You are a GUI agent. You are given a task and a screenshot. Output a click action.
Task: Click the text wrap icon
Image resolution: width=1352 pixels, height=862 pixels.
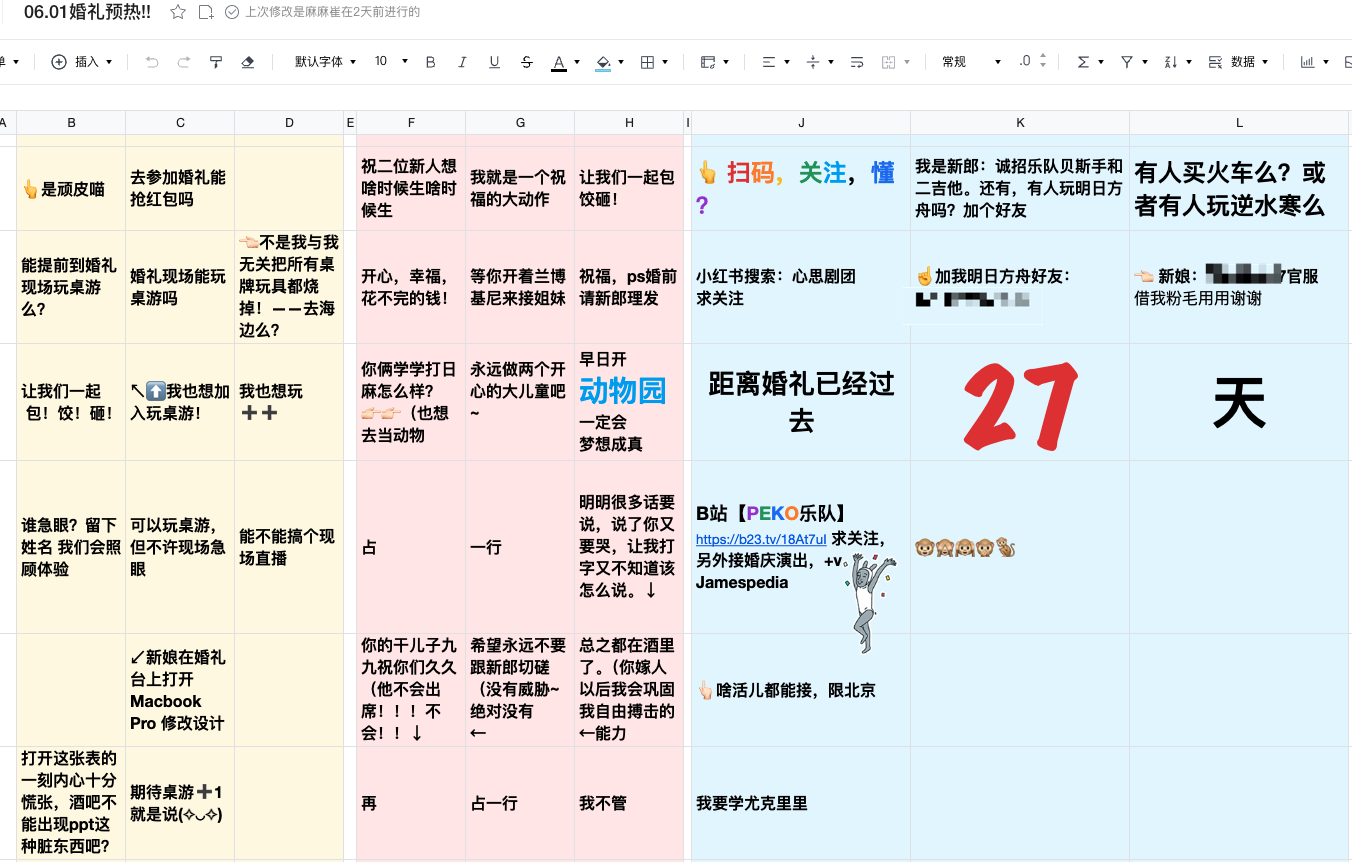(x=857, y=62)
